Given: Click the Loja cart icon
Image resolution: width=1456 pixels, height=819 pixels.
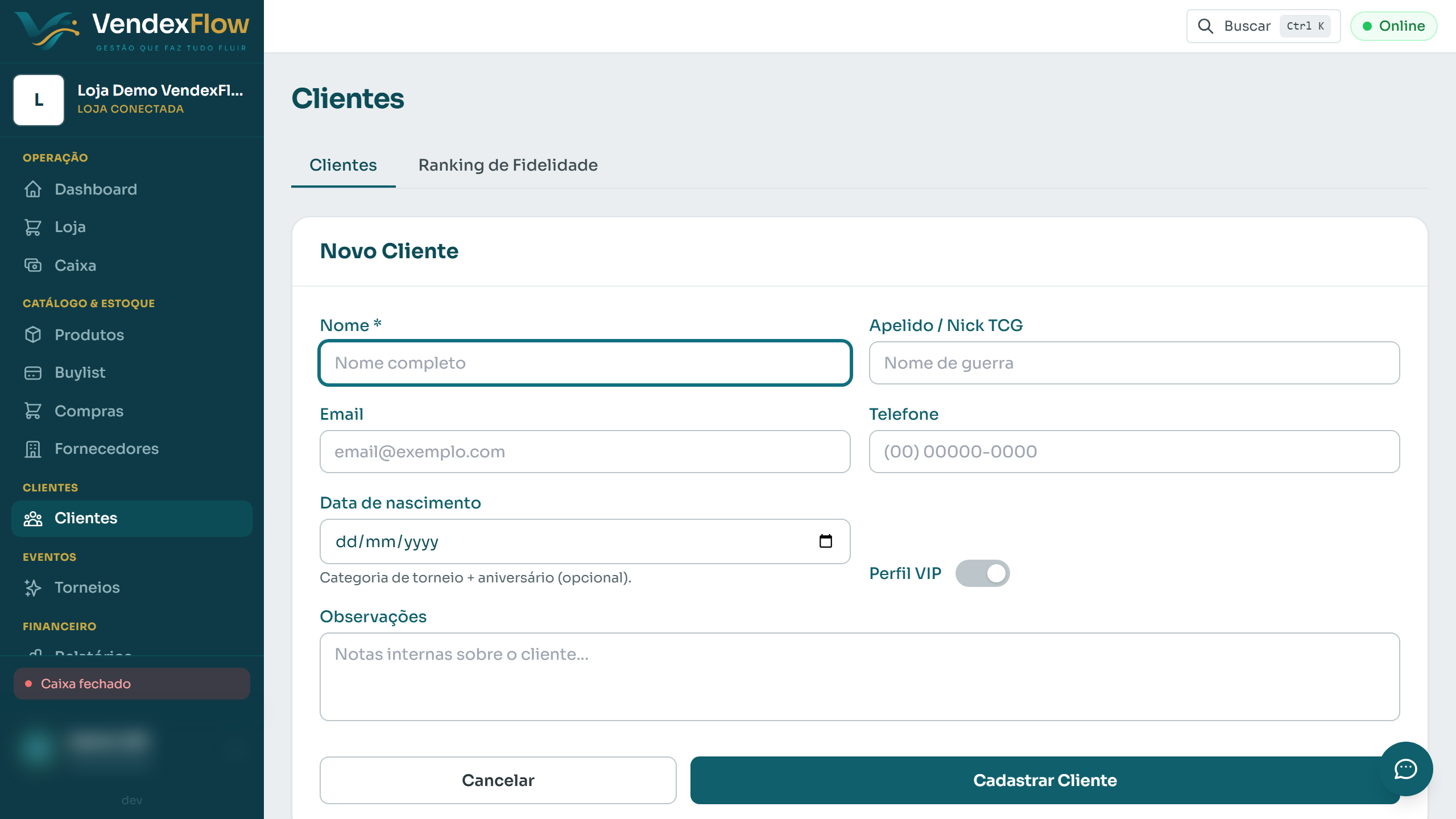Looking at the screenshot, I should (x=33, y=227).
